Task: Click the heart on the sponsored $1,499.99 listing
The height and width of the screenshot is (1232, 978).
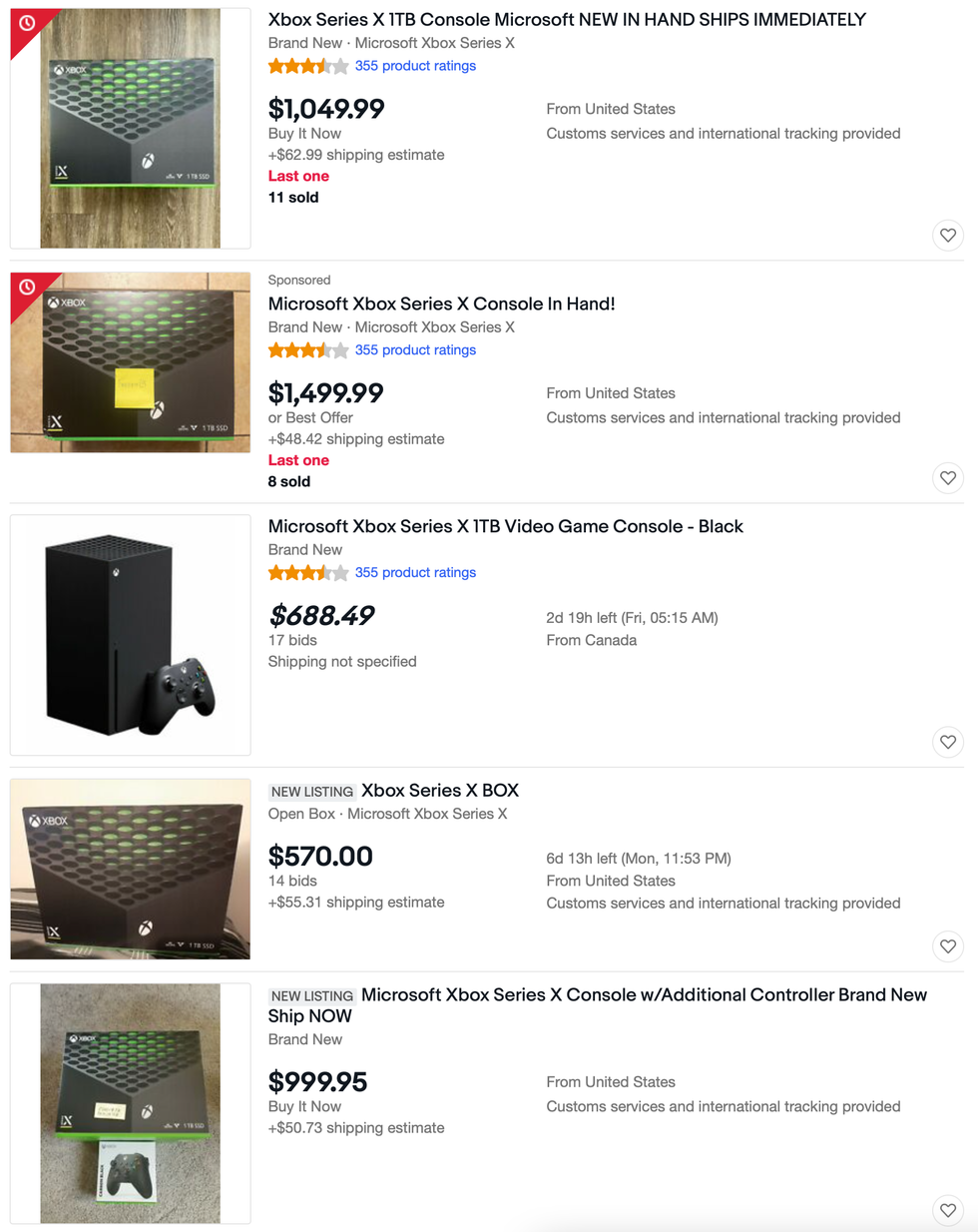Action: [947, 478]
